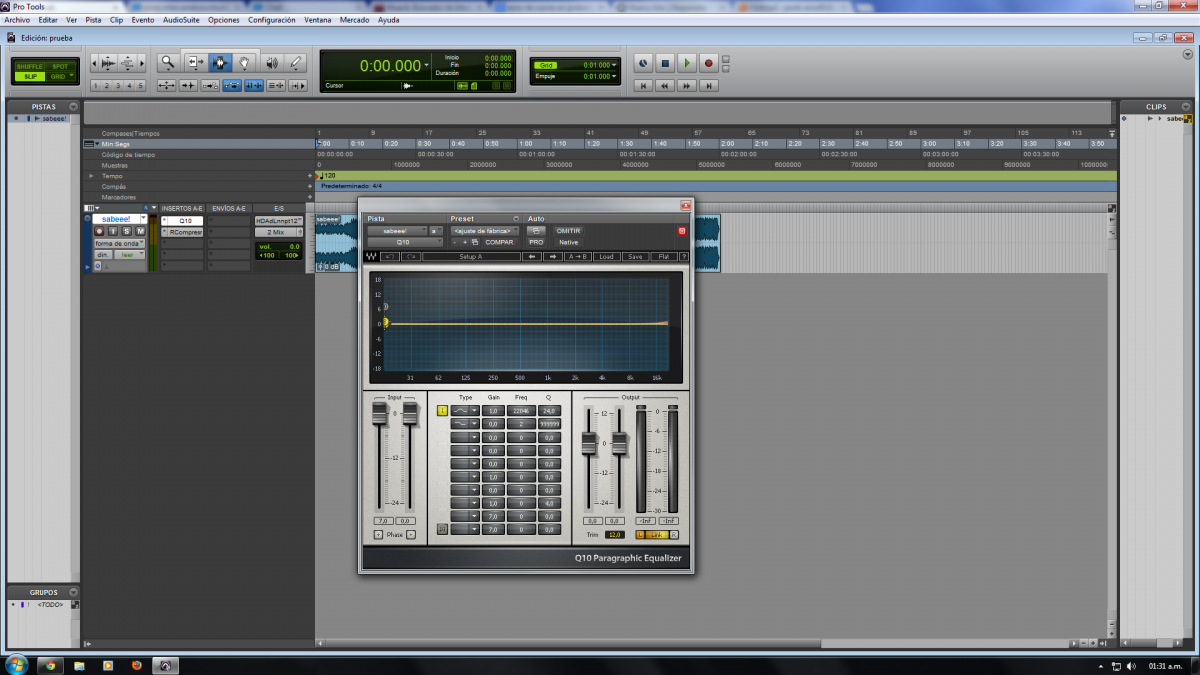Viewport: 1200px width, 675px height.
Task: Click the Fast Forward transport button
Action: tap(687, 86)
